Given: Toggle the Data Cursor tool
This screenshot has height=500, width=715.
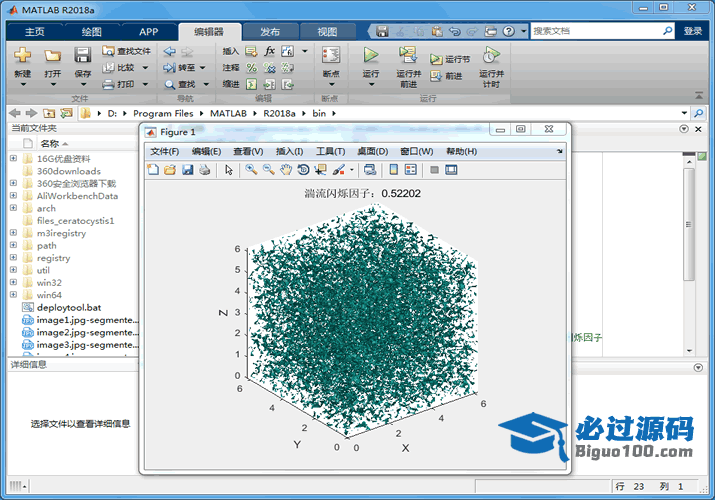Looking at the screenshot, I should pos(321,170).
